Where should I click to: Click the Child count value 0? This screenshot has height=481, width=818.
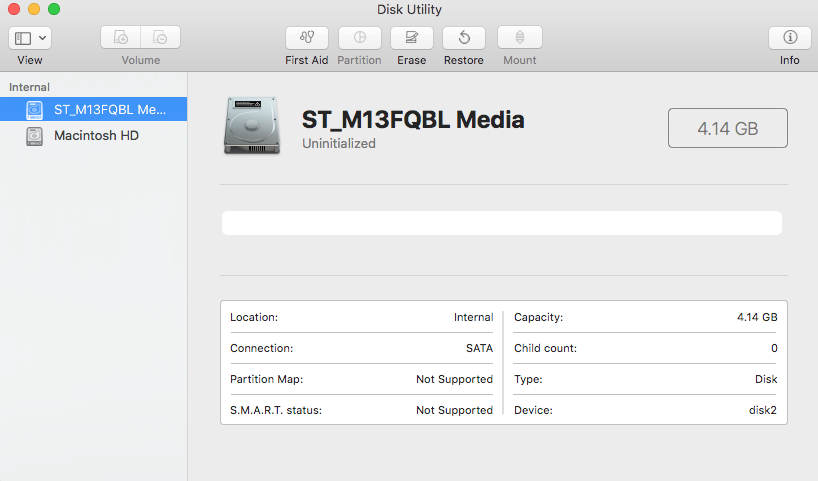point(774,348)
